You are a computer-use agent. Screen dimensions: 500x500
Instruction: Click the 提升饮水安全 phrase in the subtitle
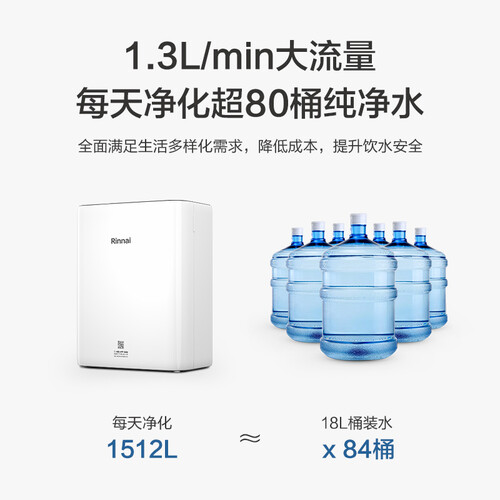coord(378,146)
